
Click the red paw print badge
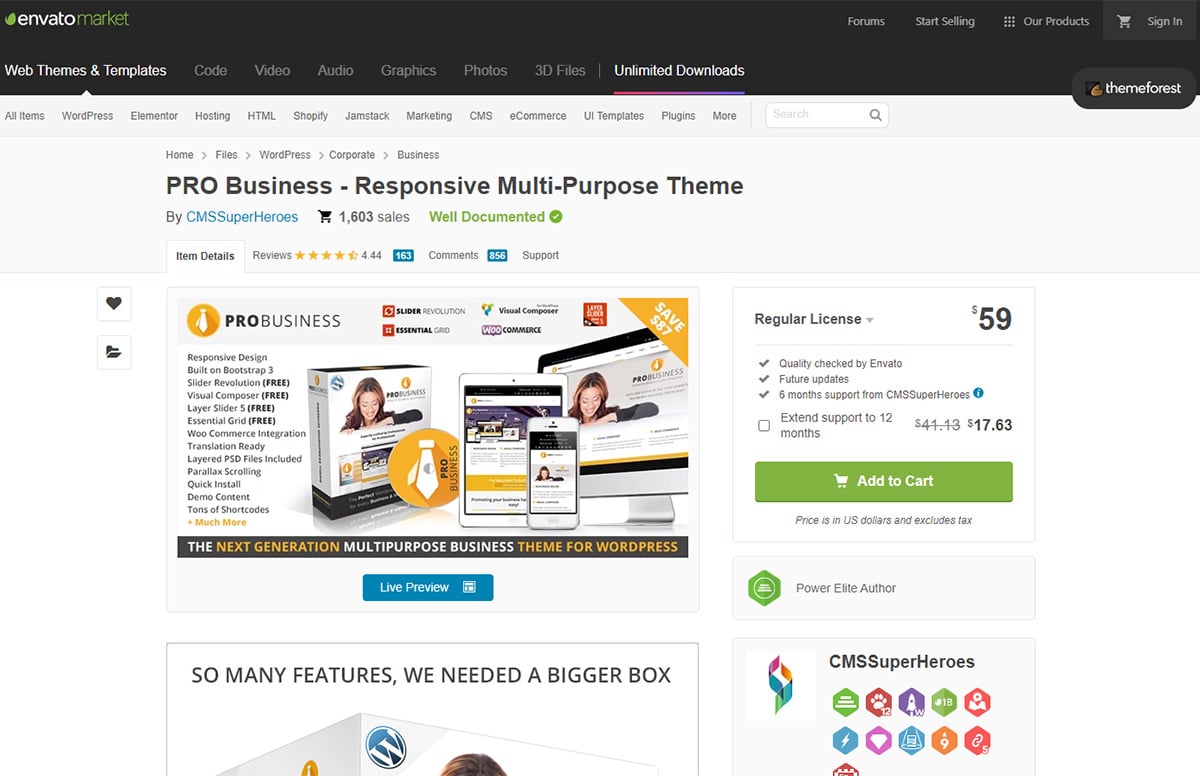[x=879, y=702]
